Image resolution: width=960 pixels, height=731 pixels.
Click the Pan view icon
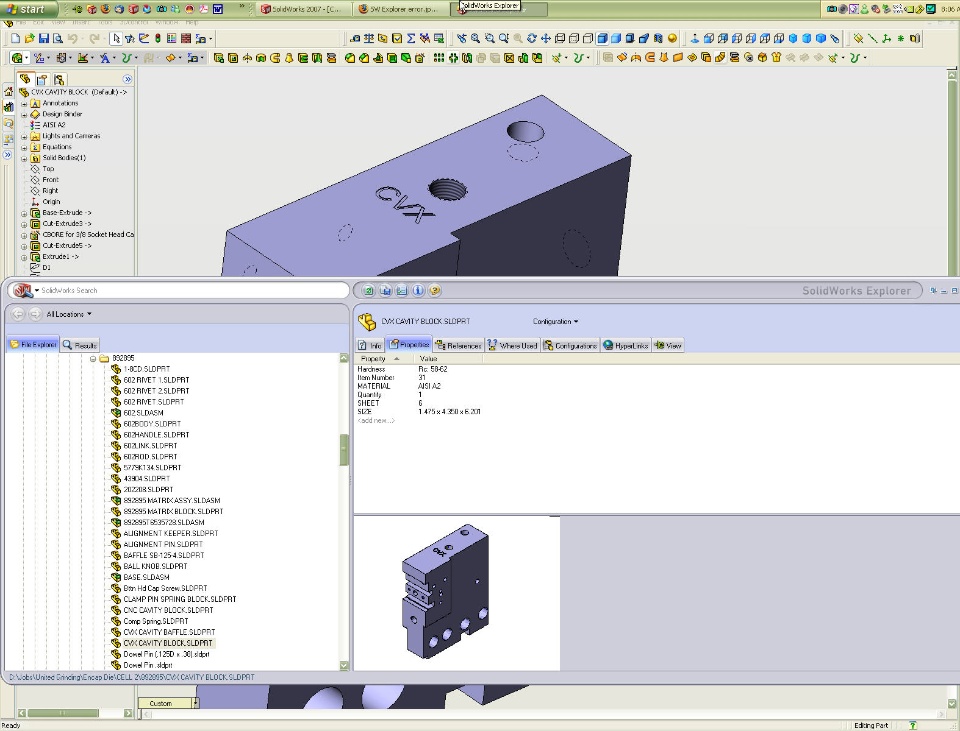pyautogui.click(x=546, y=39)
